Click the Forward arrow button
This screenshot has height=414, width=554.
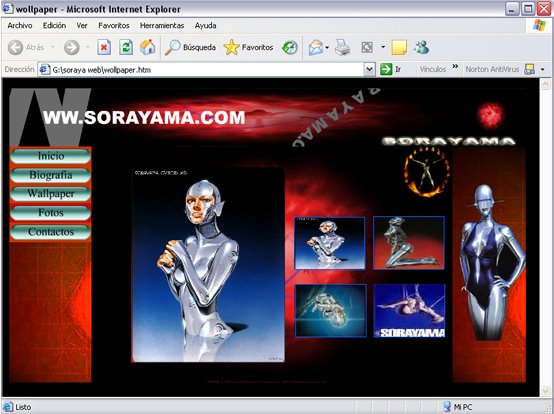[71, 47]
